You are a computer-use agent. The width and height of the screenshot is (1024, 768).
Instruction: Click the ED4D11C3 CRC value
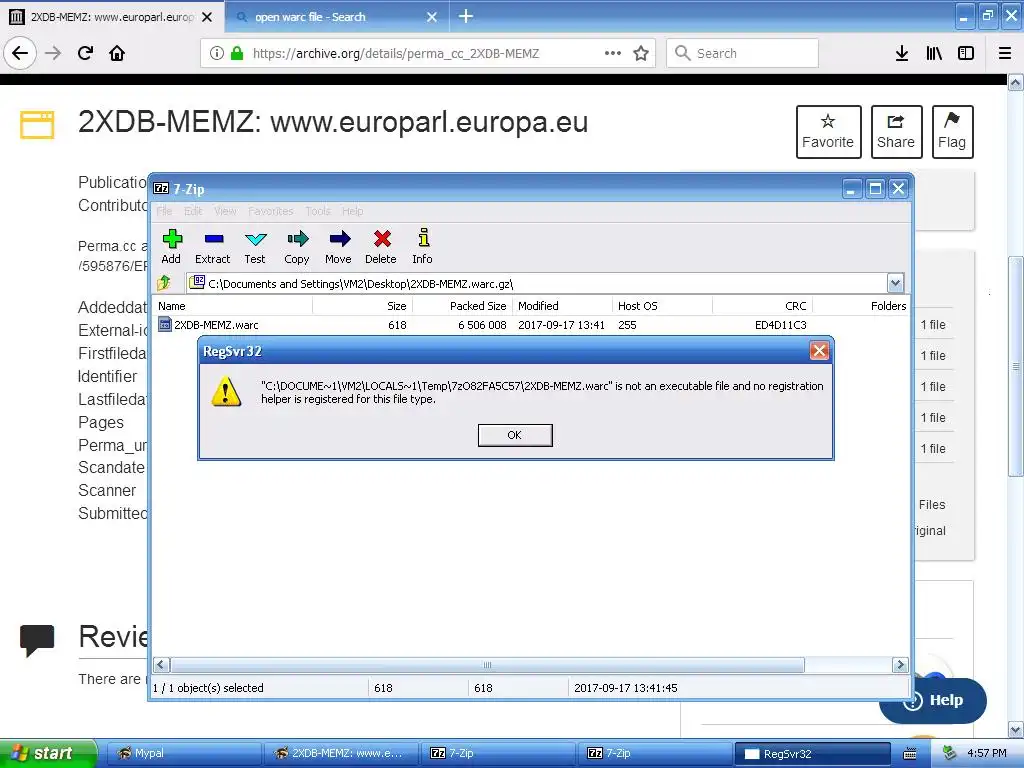tap(780, 325)
